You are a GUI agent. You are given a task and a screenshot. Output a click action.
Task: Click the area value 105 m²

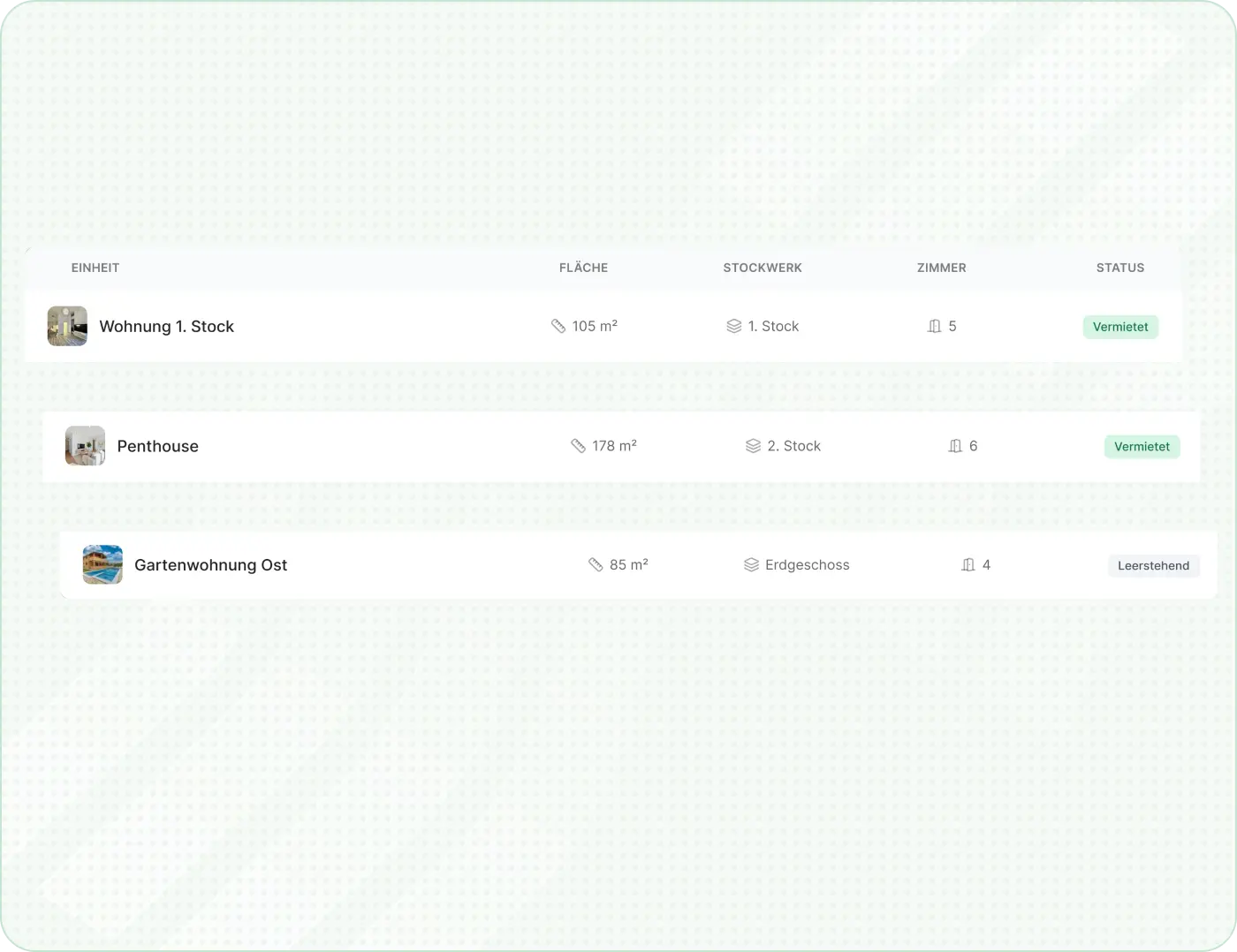point(595,326)
